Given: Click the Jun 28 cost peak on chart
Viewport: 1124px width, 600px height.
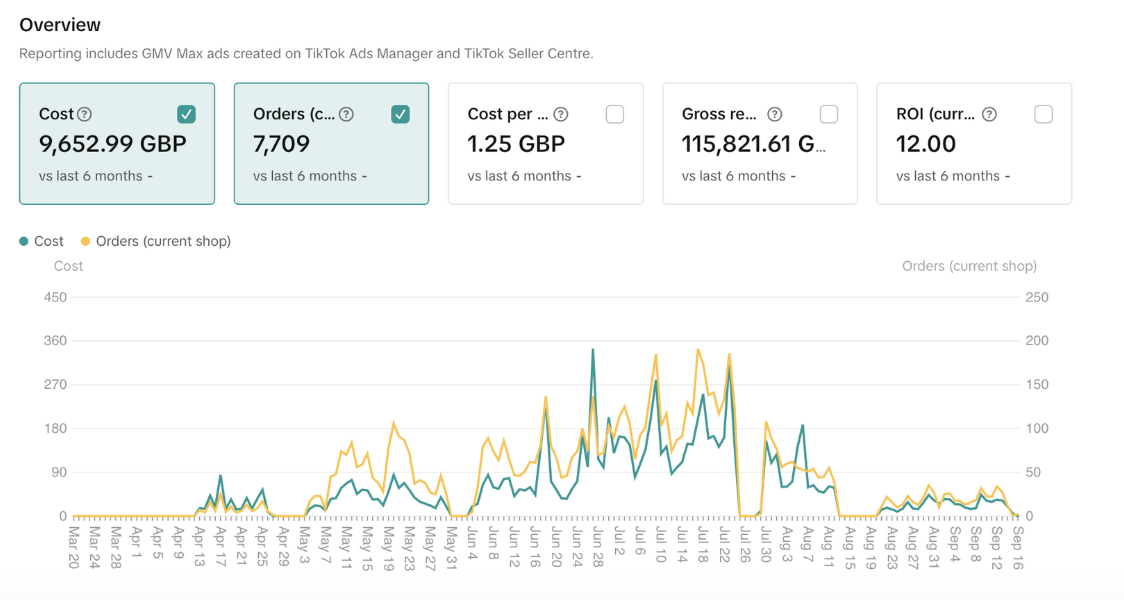Looking at the screenshot, I should coord(593,350).
